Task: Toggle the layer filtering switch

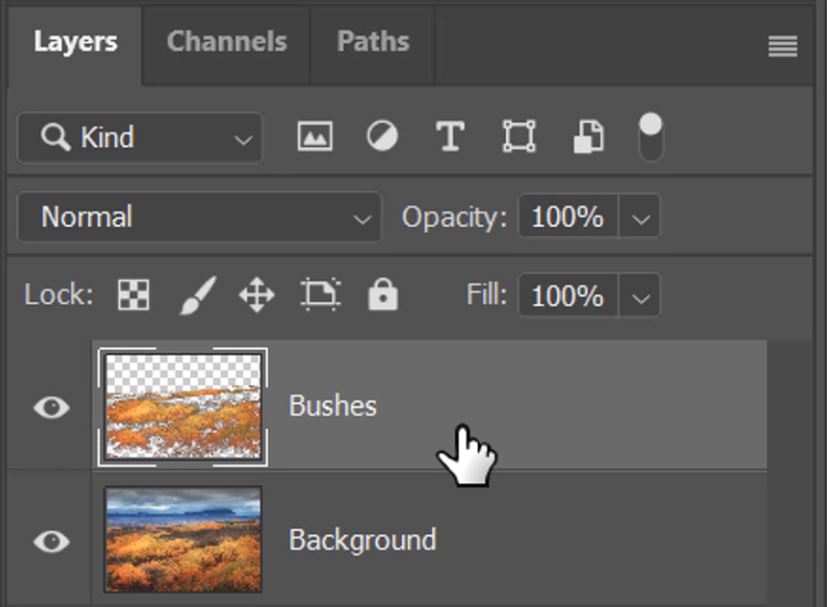Action: (650, 134)
